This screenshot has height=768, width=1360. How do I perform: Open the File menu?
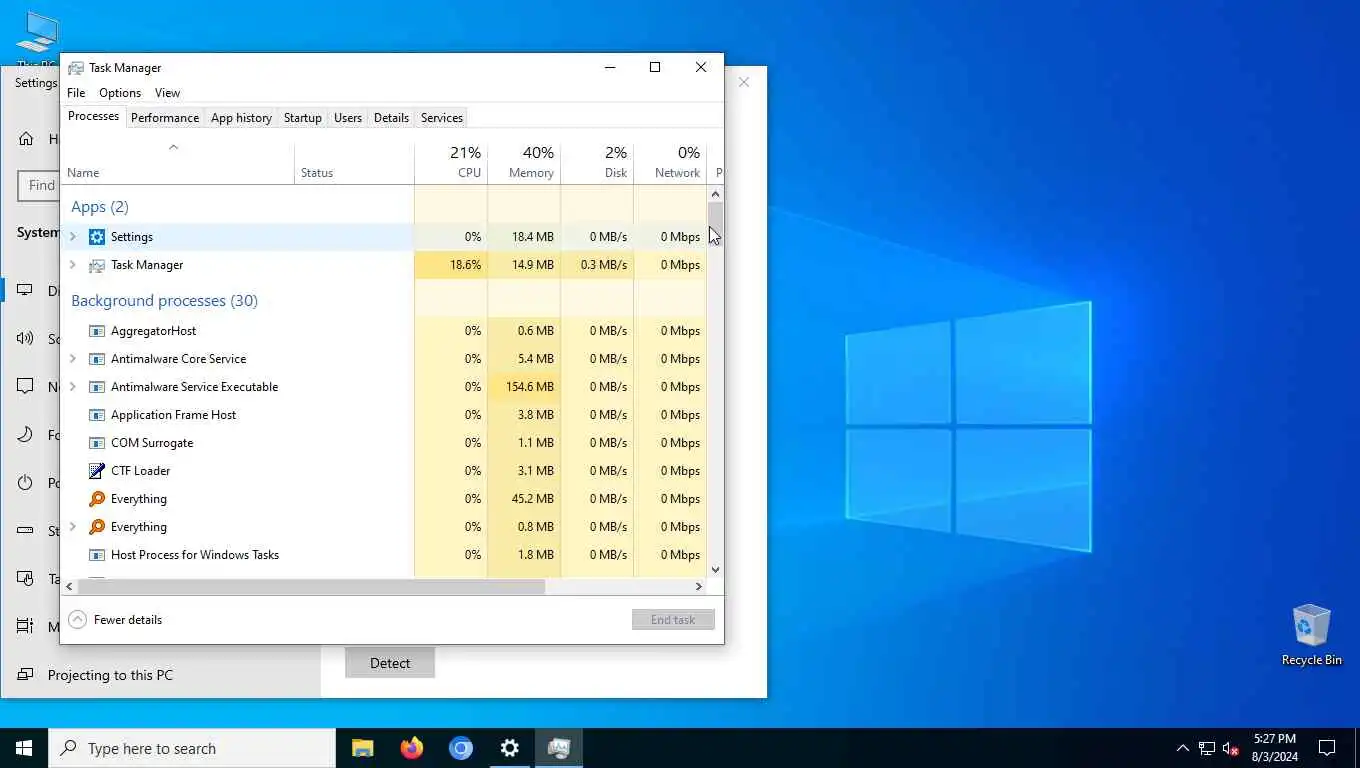tap(76, 93)
